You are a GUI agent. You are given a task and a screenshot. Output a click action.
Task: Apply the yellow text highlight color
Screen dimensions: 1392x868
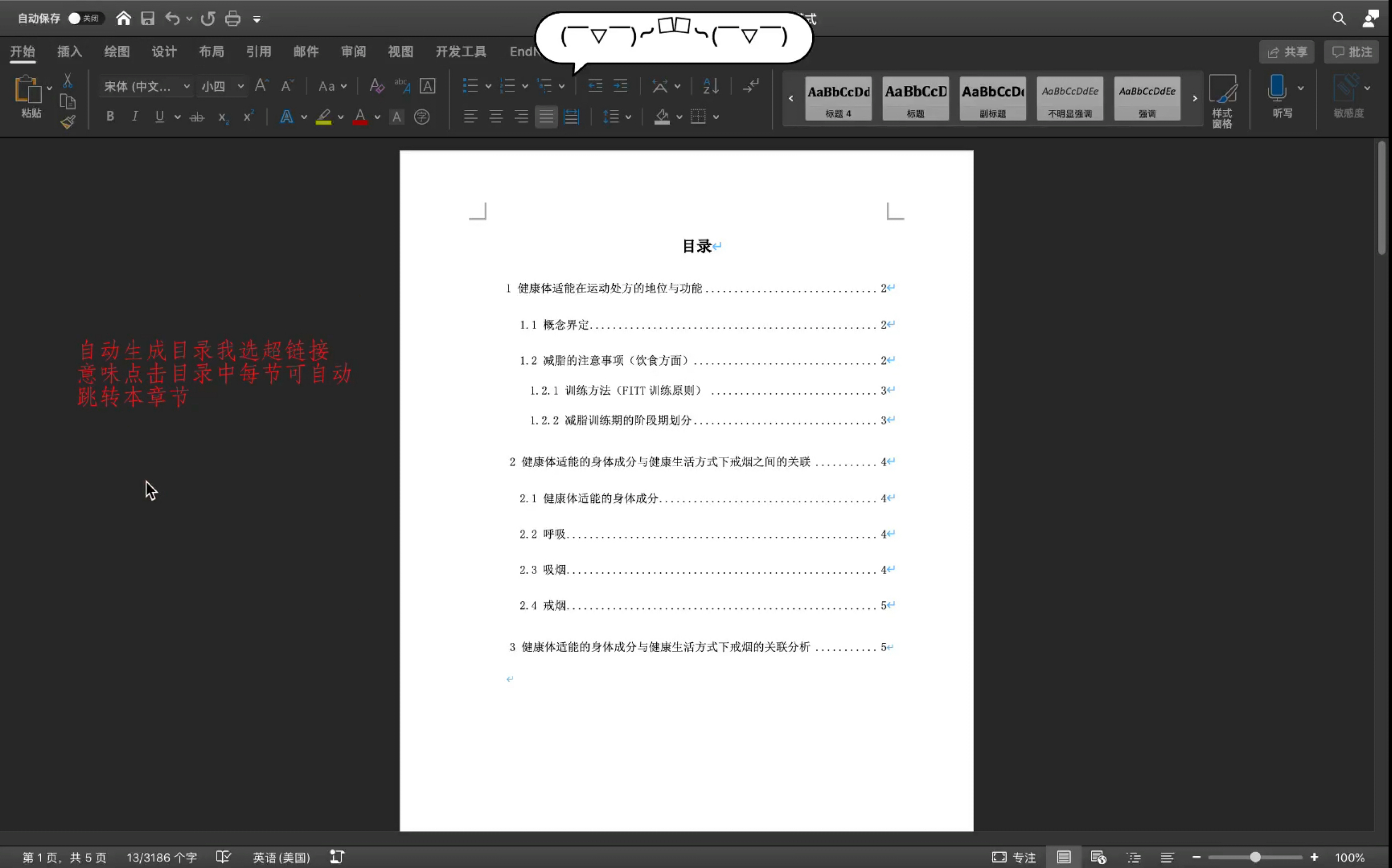pyautogui.click(x=323, y=117)
